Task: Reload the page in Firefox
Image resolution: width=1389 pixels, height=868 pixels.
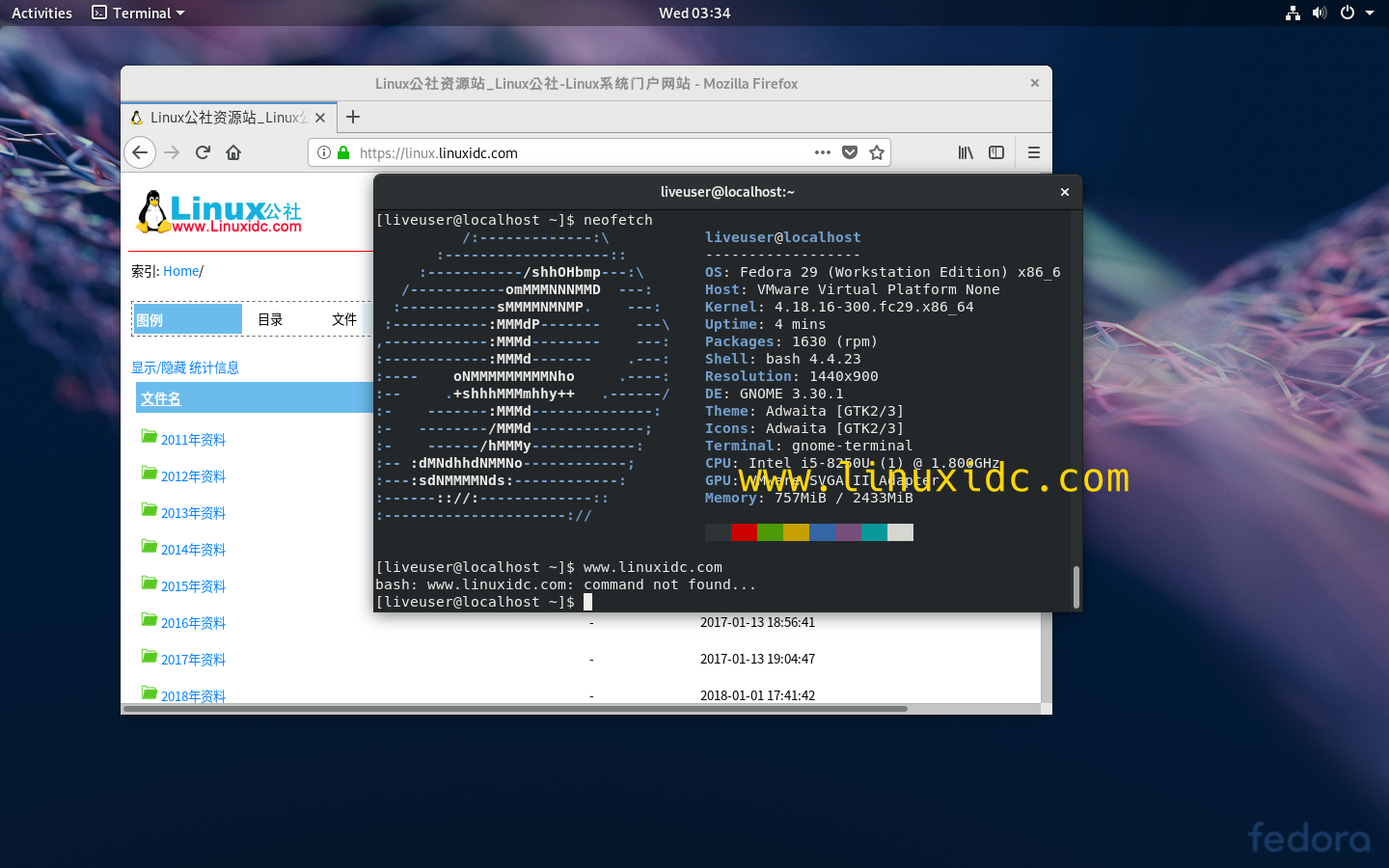Action: click(x=203, y=152)
